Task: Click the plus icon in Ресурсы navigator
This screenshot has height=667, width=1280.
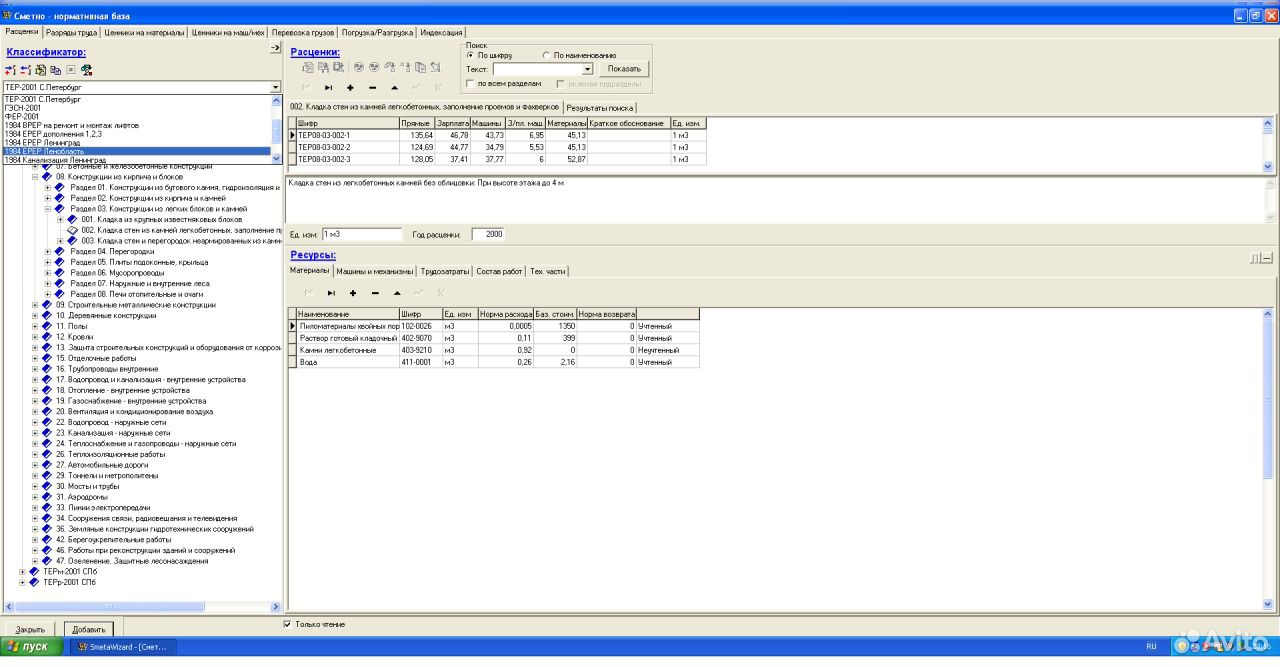Action: (x=353, y=293)
